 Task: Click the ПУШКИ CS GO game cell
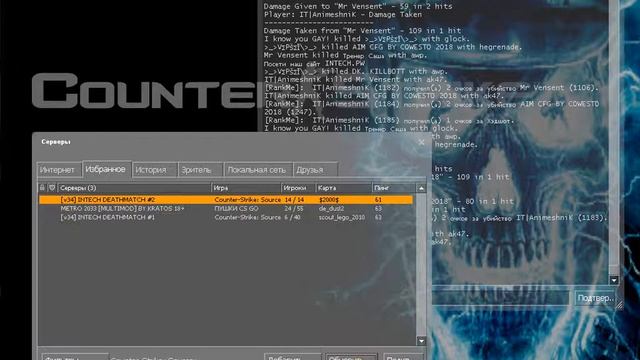[x=236, y=209]
